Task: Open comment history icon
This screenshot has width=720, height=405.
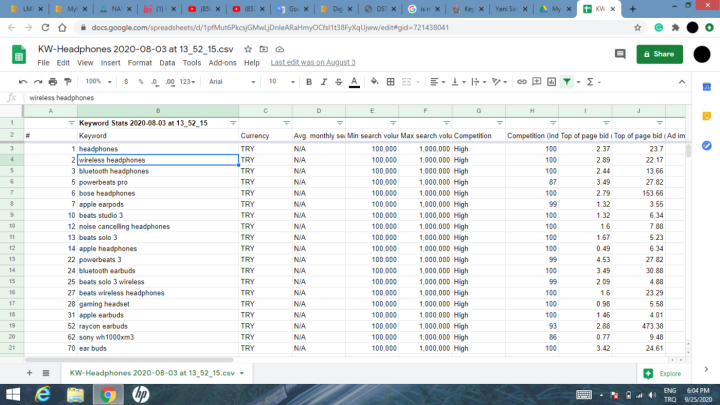Action: pyautogui.click(x=620, y=54)
